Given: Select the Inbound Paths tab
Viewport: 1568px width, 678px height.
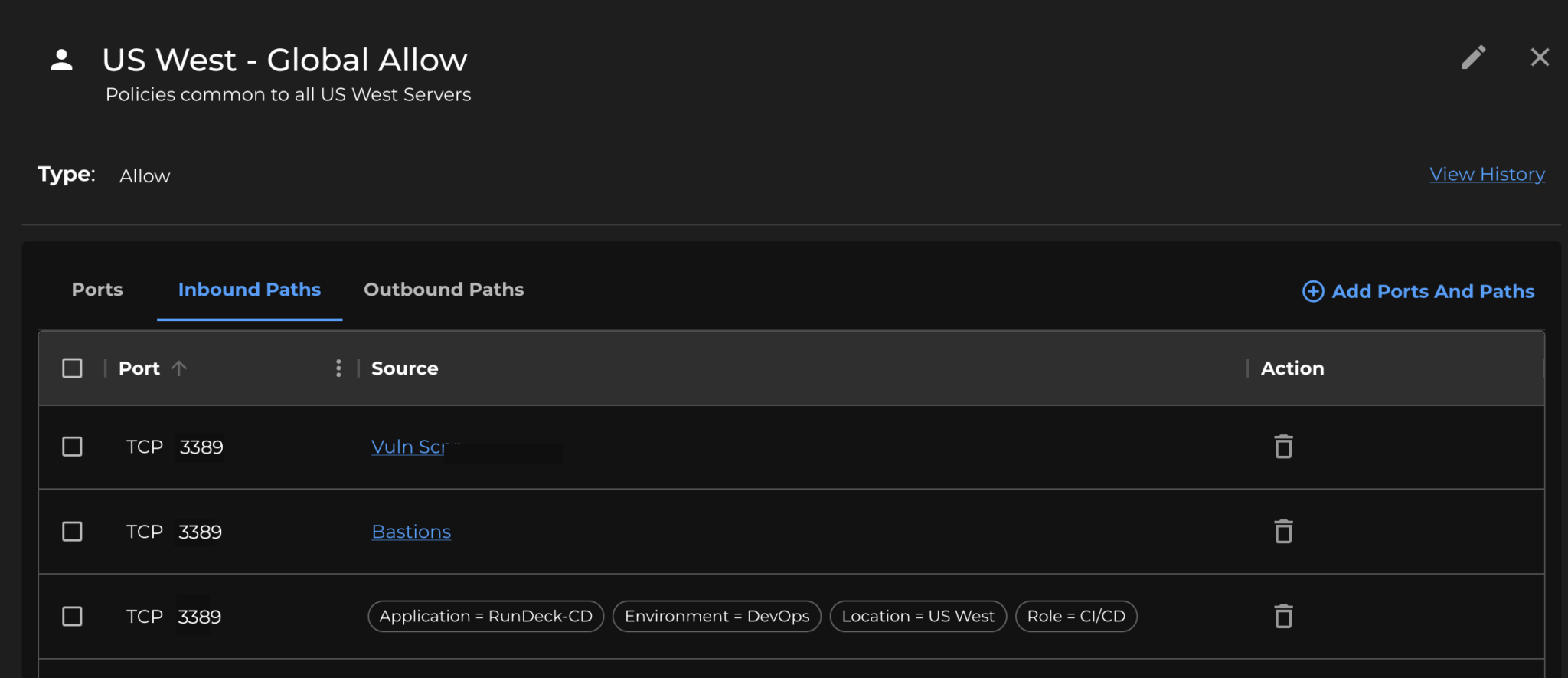Looking at the screenshot, I should pyautogui.click(x=250, y=290).
